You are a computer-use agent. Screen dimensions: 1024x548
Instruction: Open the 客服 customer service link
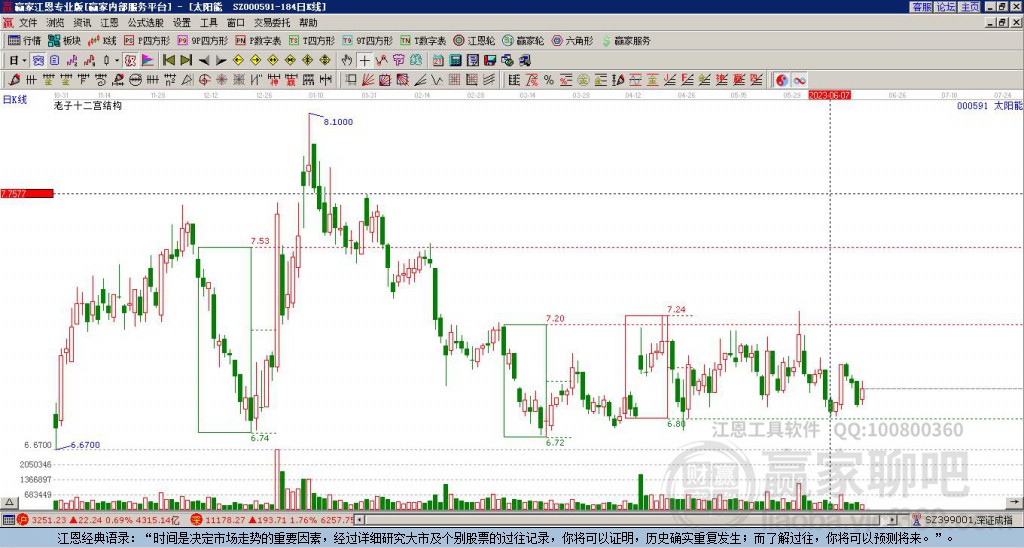pyautogui.click(x=921, y=7)
